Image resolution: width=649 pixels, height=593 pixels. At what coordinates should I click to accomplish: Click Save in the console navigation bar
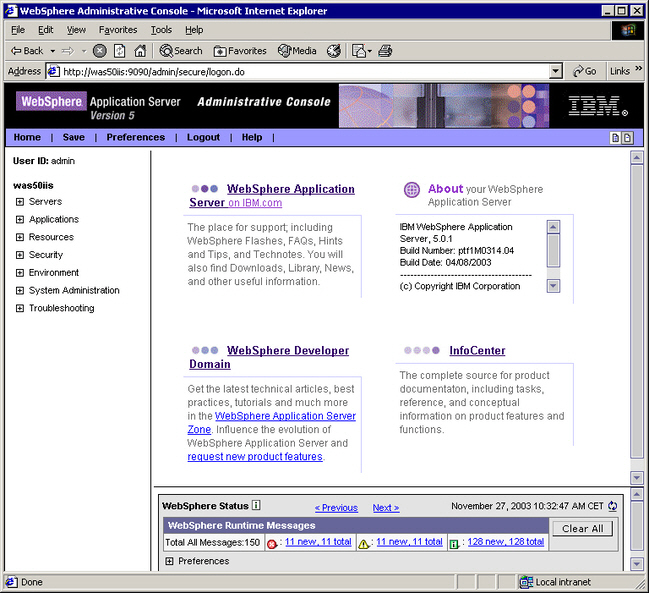click(x=74, y=137)
